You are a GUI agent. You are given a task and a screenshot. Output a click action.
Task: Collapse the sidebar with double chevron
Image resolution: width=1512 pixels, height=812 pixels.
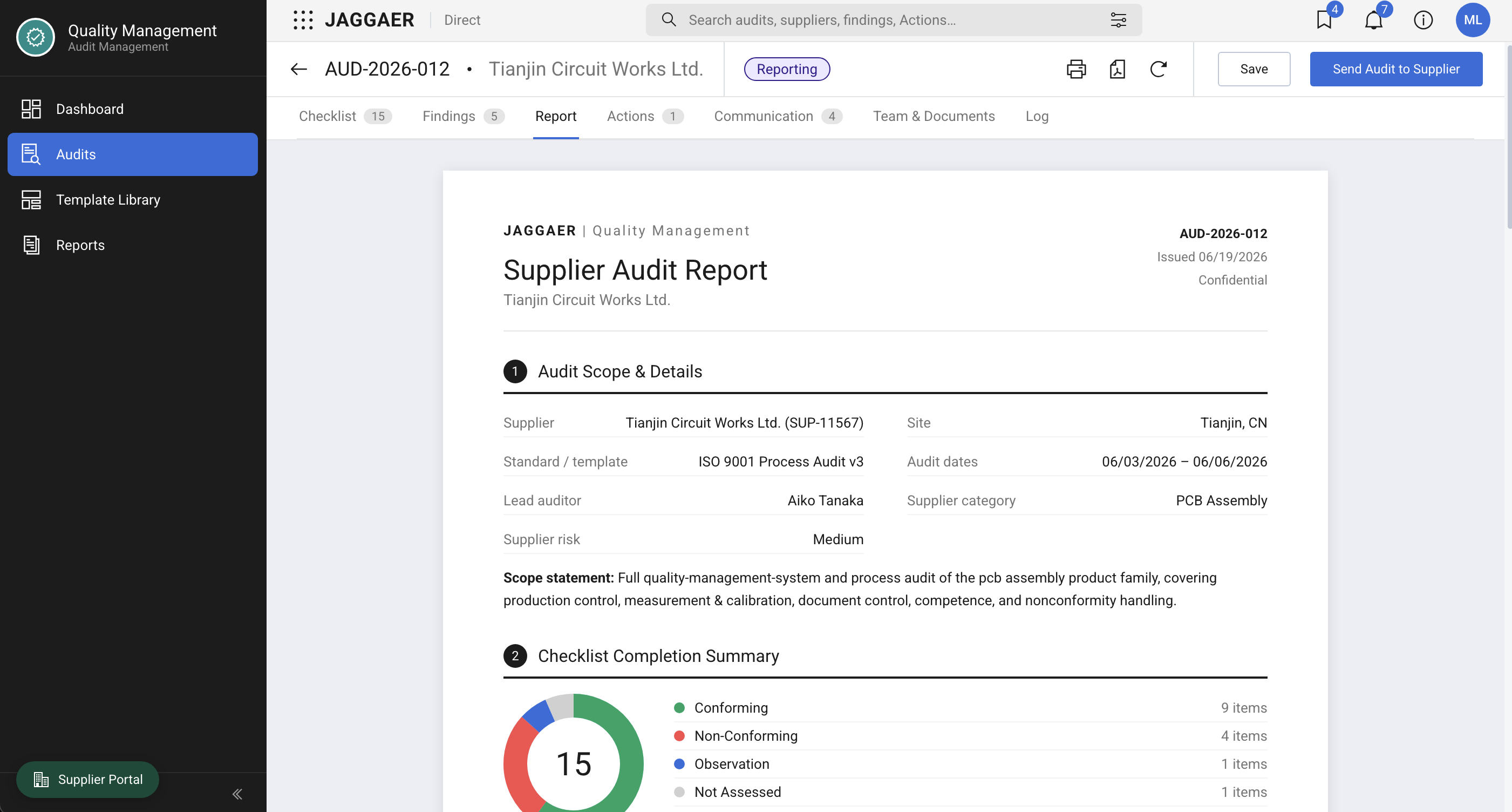click(237, 794)
